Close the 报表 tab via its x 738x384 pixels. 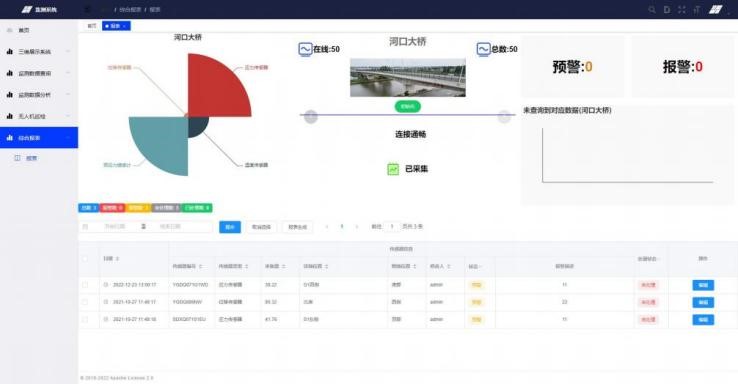point(124,26)
